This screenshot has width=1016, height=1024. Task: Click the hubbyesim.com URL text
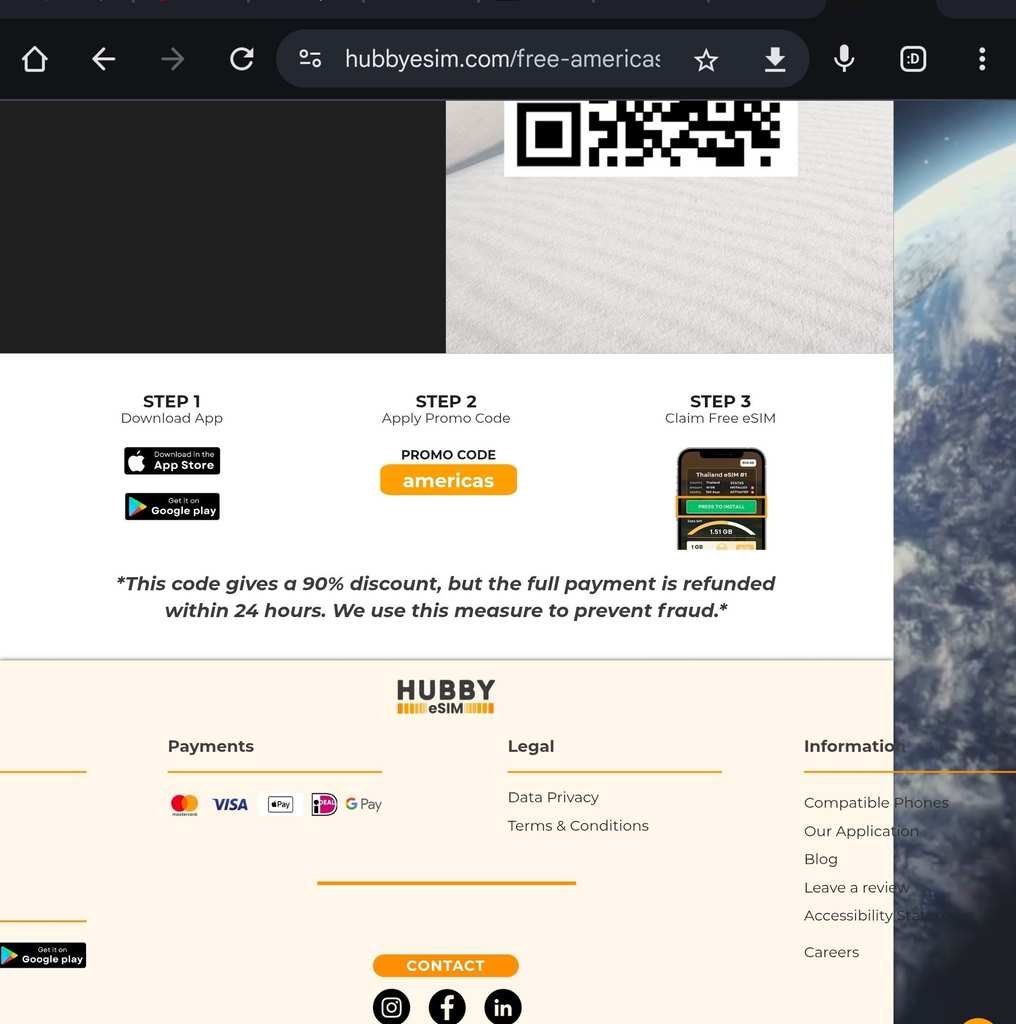(x=502, y=59)
